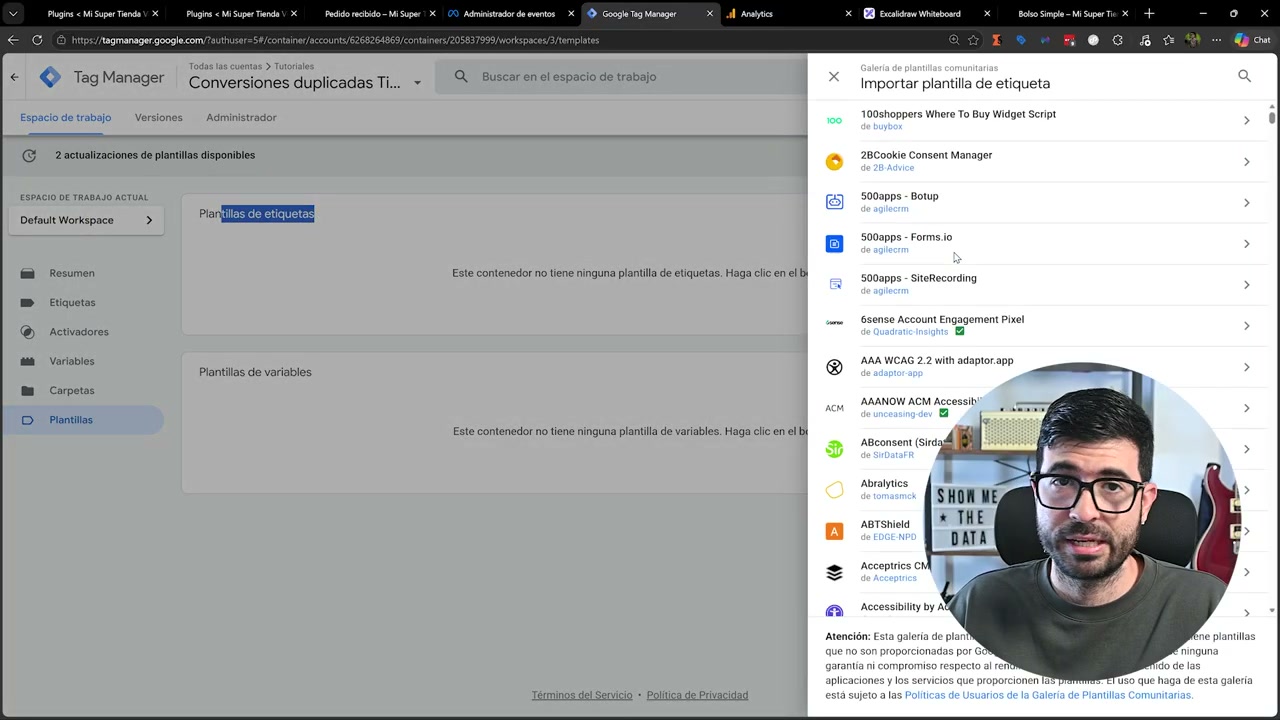
Task: Open the browser profile avatar
Action: [x=1192, y=40]
